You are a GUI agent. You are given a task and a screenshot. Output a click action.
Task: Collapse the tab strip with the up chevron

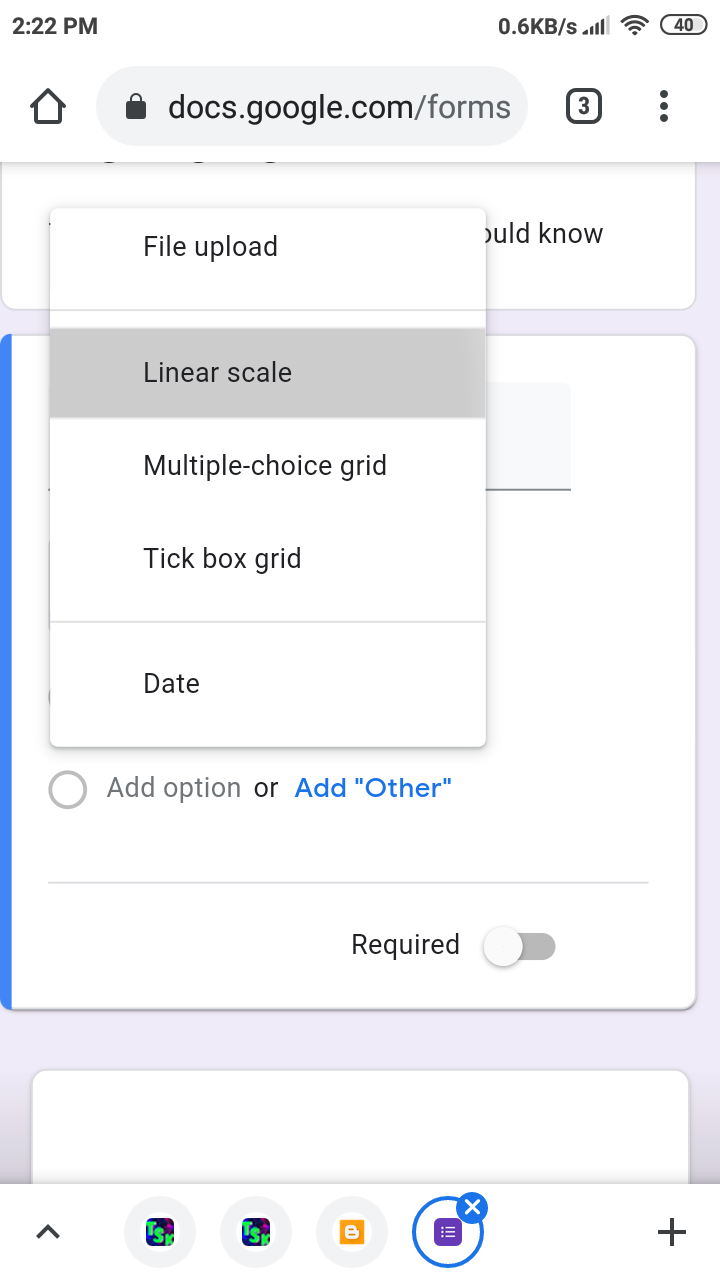coord(48,1232)
